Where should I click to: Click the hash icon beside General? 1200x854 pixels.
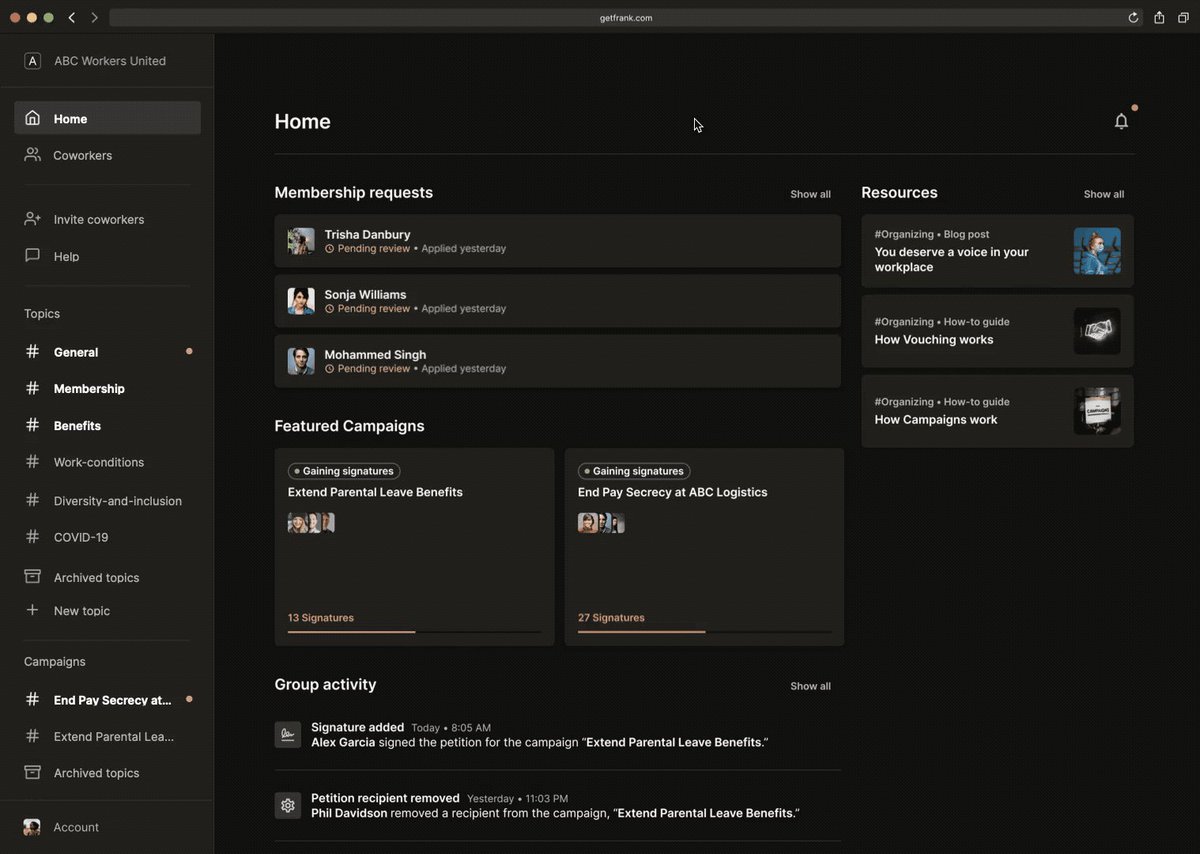33,352
